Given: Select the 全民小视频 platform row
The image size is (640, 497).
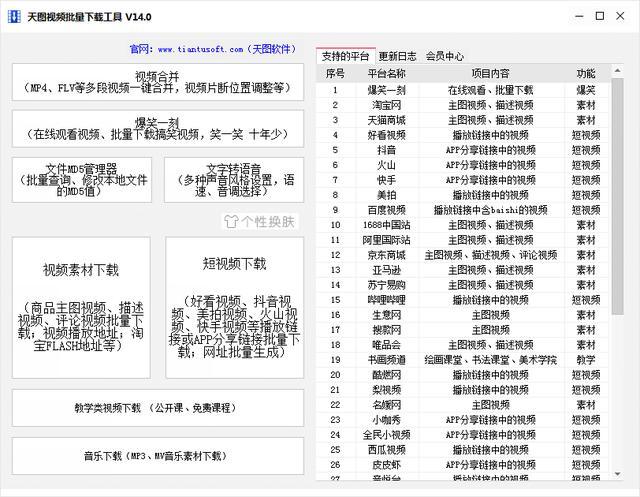Looking at the screenshot, I should point(462,435).
